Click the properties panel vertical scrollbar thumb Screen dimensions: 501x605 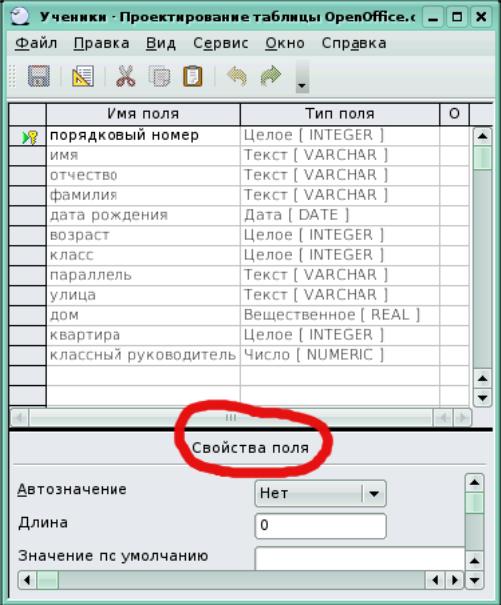(x=474, y=502)
